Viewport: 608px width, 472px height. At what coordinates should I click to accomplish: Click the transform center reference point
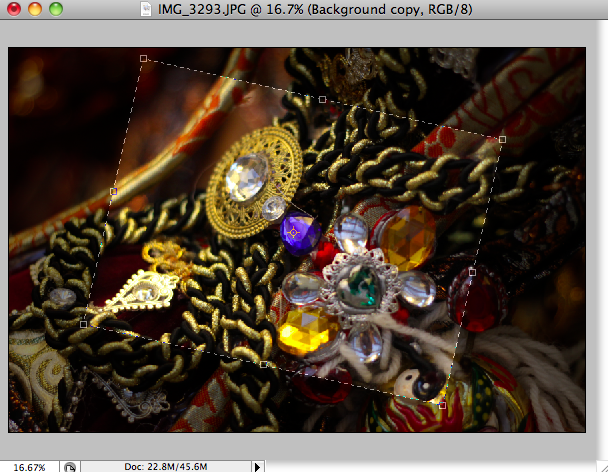coord(293,231)
